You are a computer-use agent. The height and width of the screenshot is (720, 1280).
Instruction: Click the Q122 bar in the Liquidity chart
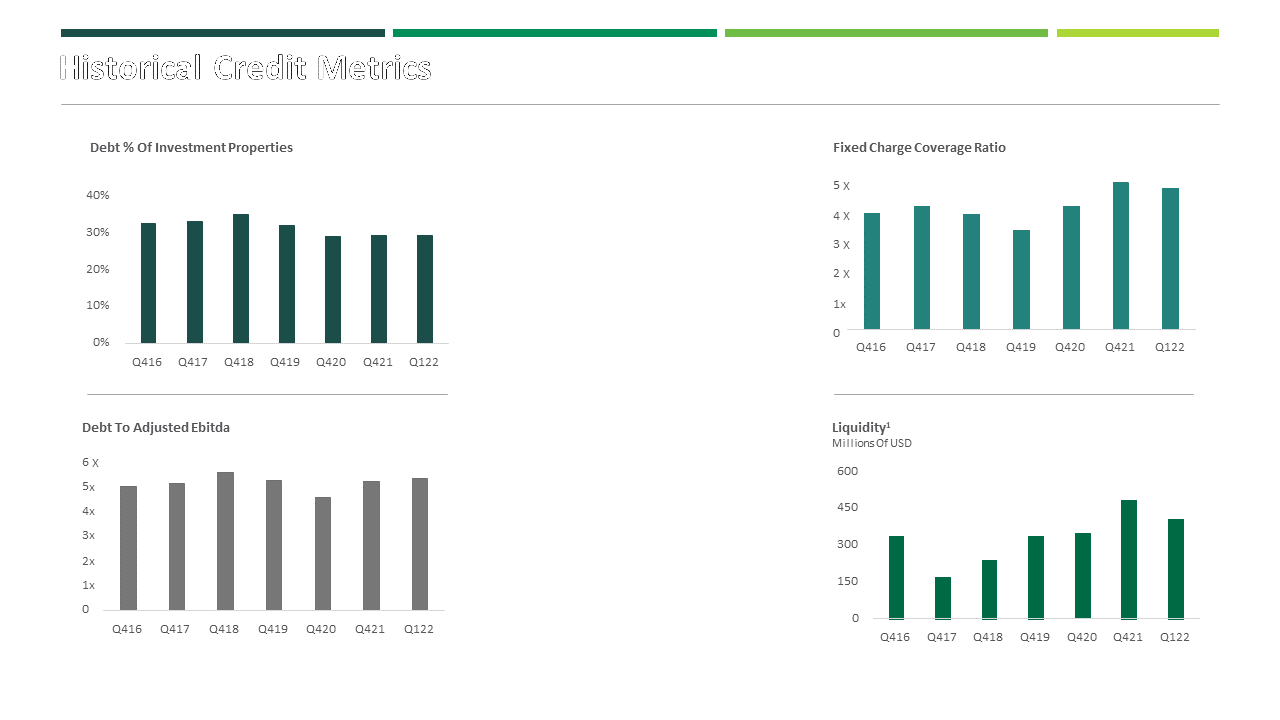pyautogui.click(x=1176, y=569)
